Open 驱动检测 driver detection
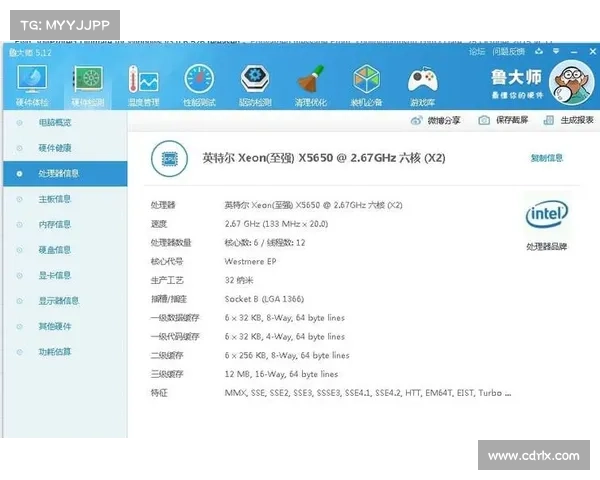Image resolution: width=600 pixels, height=480 pixels. pyautogui.click(x=255, y=82)
